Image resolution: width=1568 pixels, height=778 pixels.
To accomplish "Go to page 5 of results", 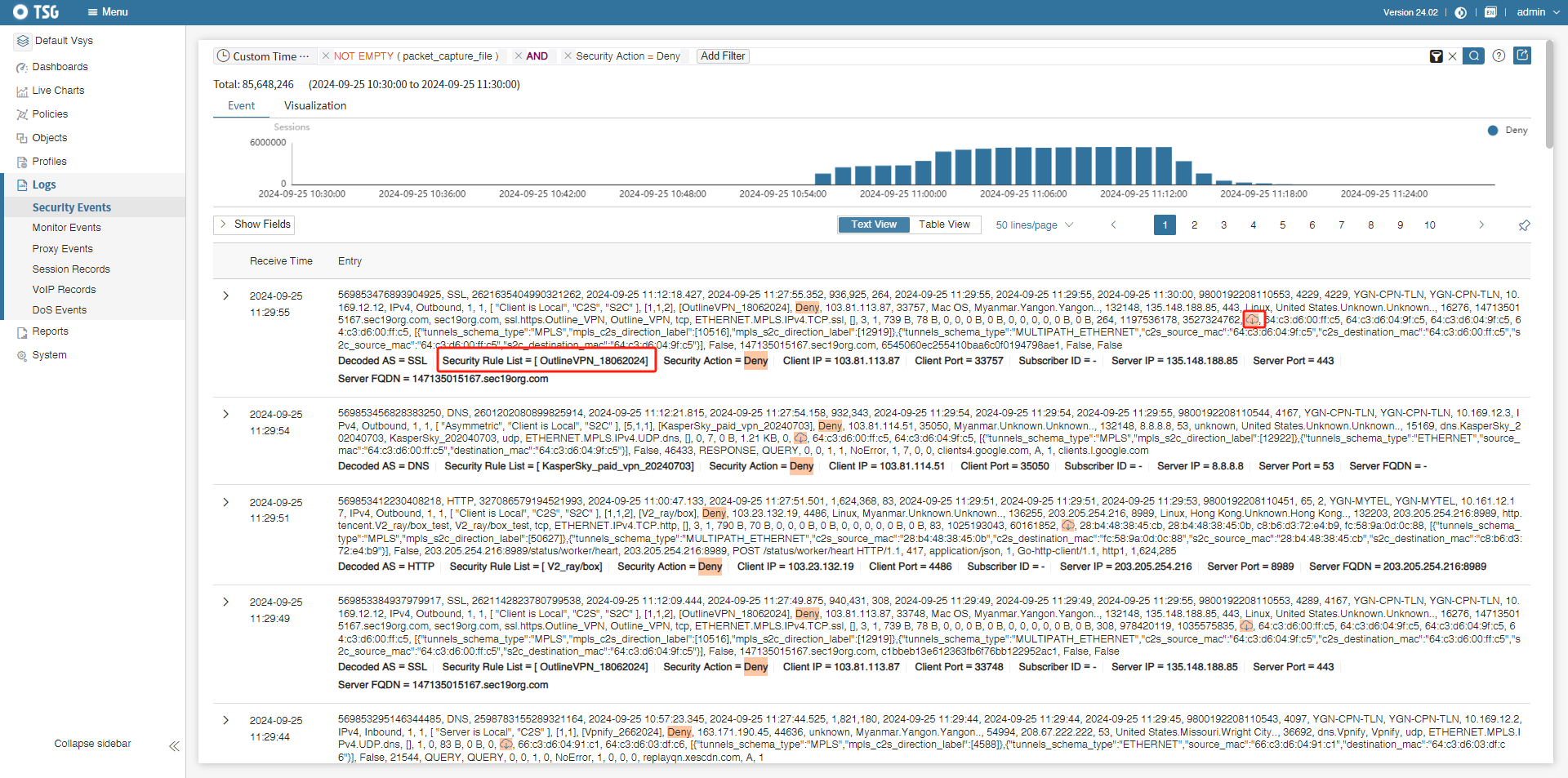I will click(x=1282, y=225).
